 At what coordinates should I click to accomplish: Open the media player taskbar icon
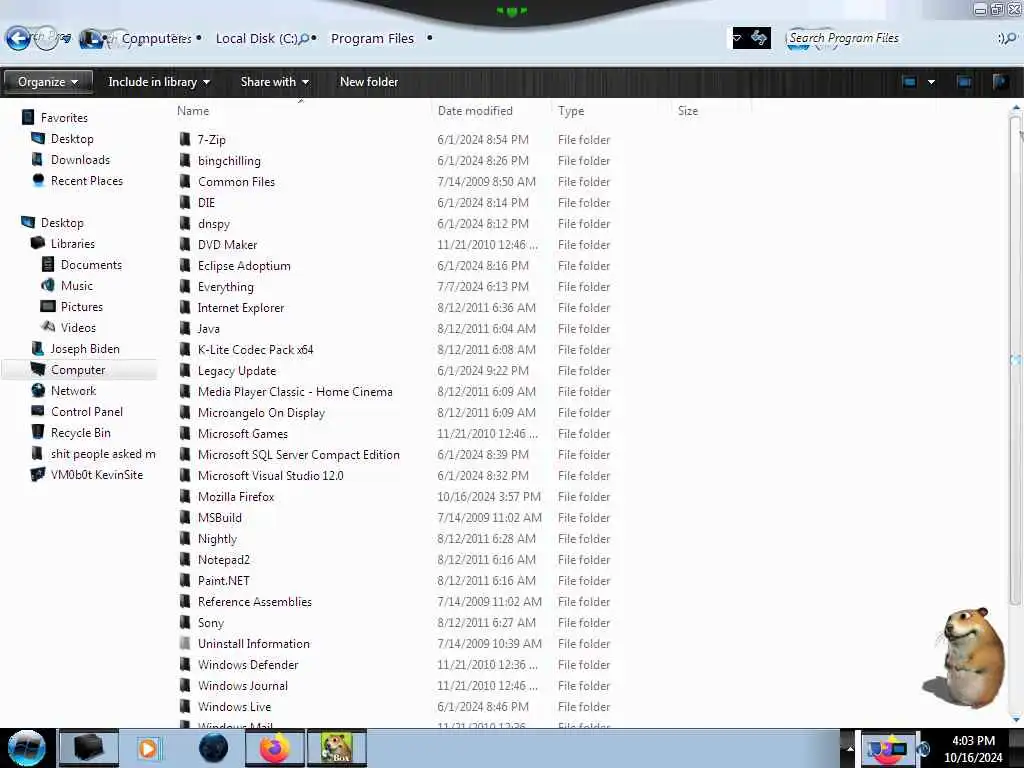[x=148, y=748]
